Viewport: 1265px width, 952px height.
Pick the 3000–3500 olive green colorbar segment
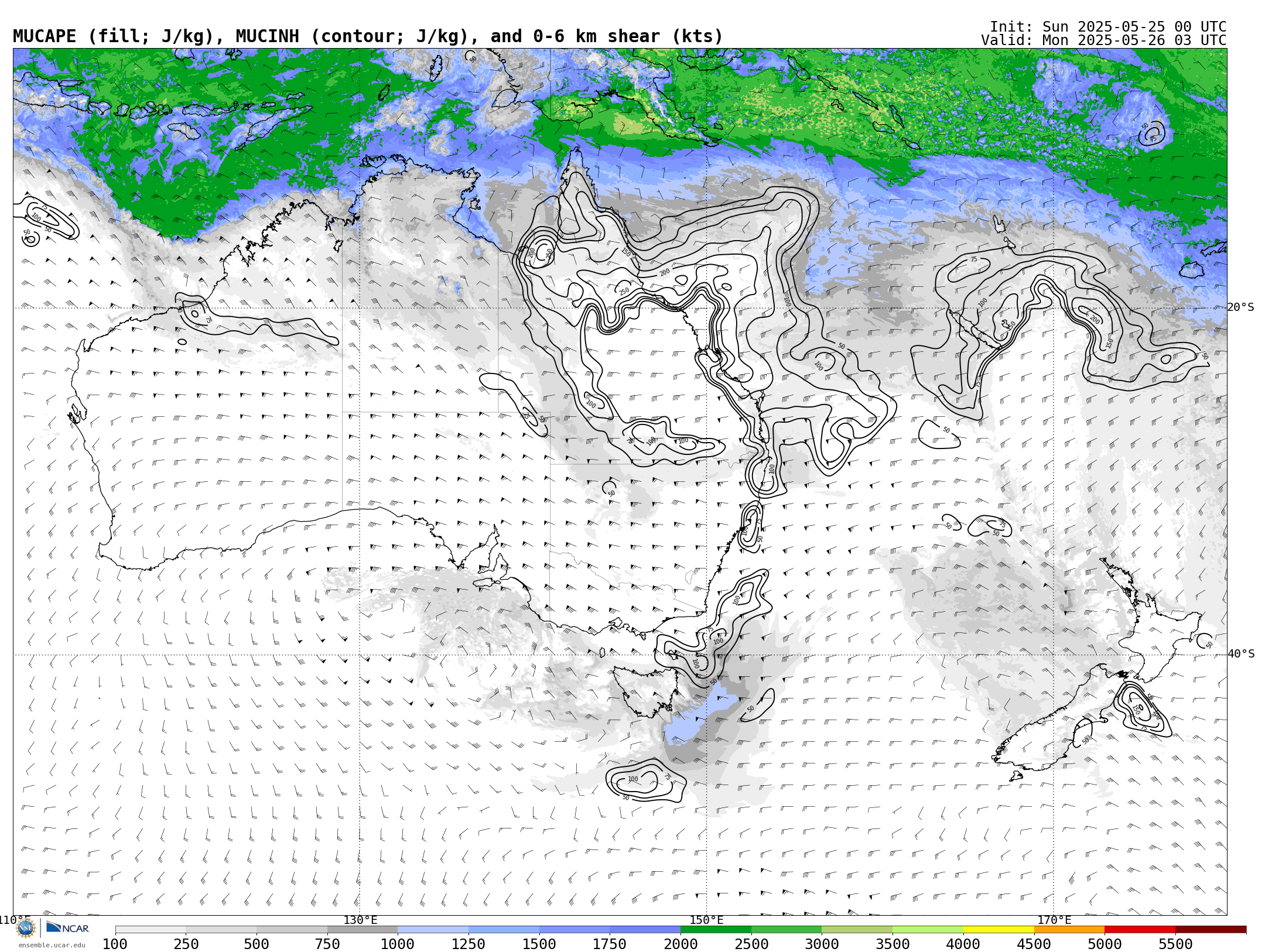coord(857,930)
